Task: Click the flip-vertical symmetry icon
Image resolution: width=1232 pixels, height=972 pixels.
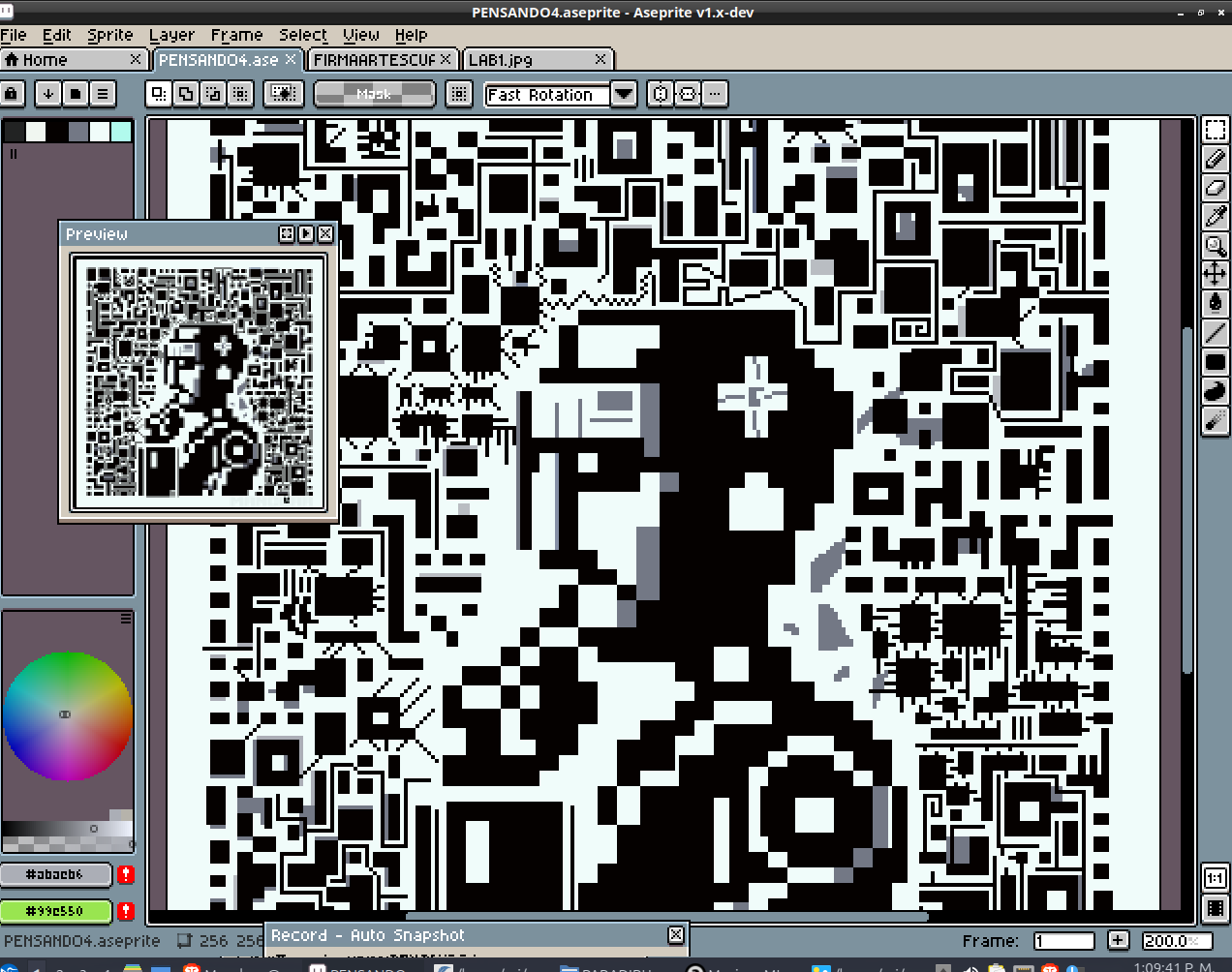Action: (x=688, y=94)
